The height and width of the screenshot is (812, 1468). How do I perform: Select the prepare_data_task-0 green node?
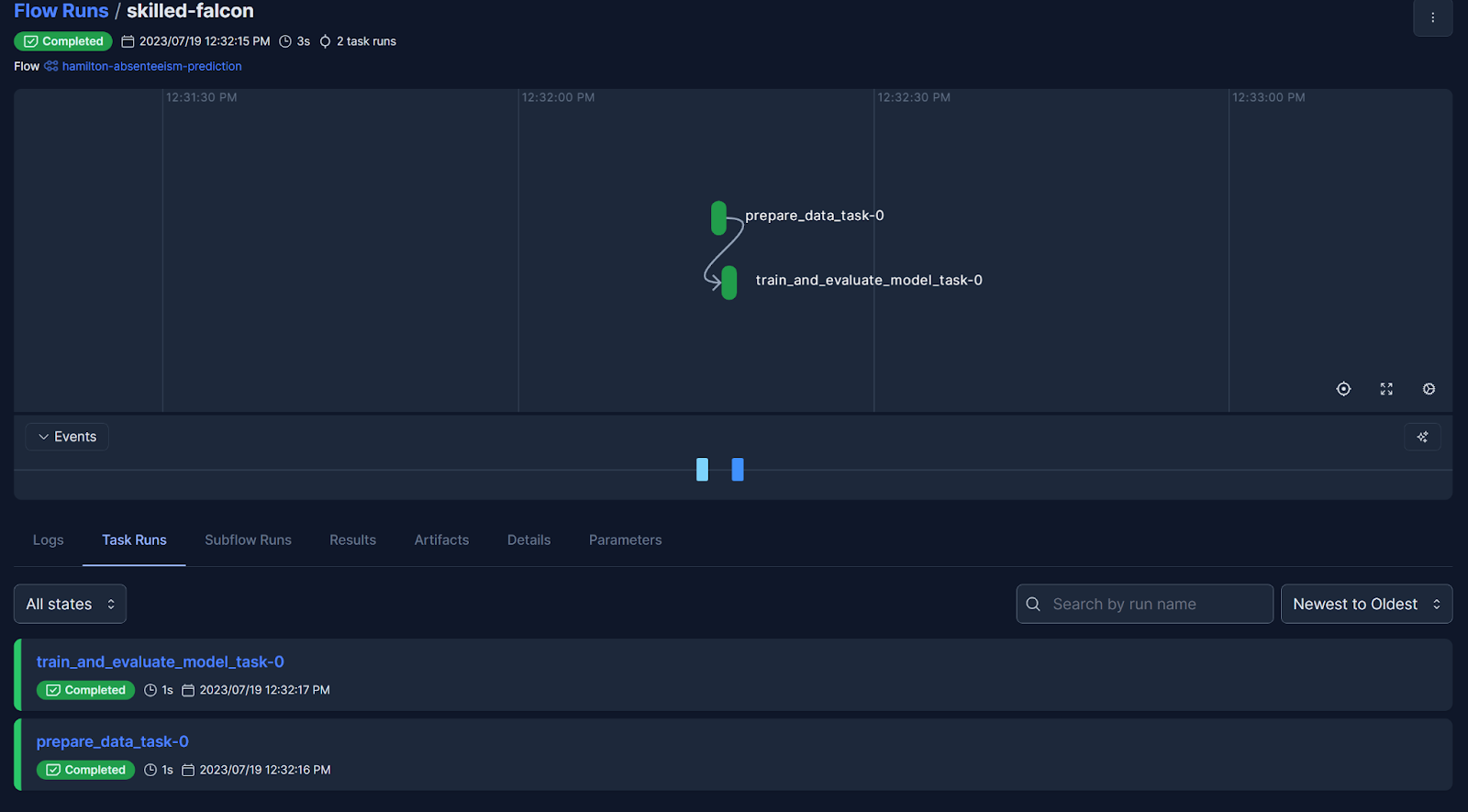[718, 217]
